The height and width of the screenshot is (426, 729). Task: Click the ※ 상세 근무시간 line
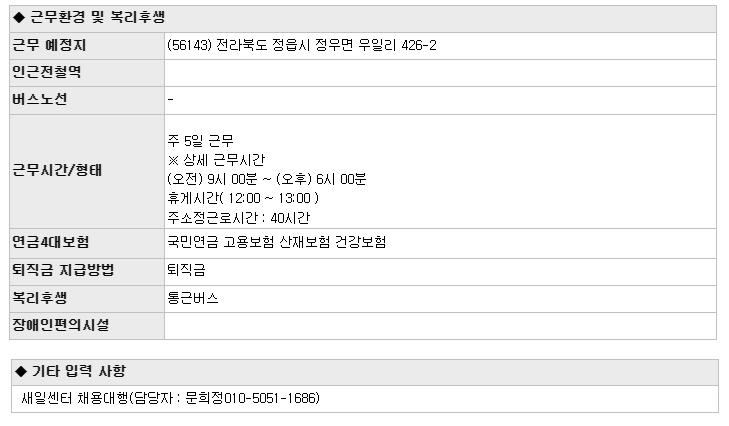point(216,160)
